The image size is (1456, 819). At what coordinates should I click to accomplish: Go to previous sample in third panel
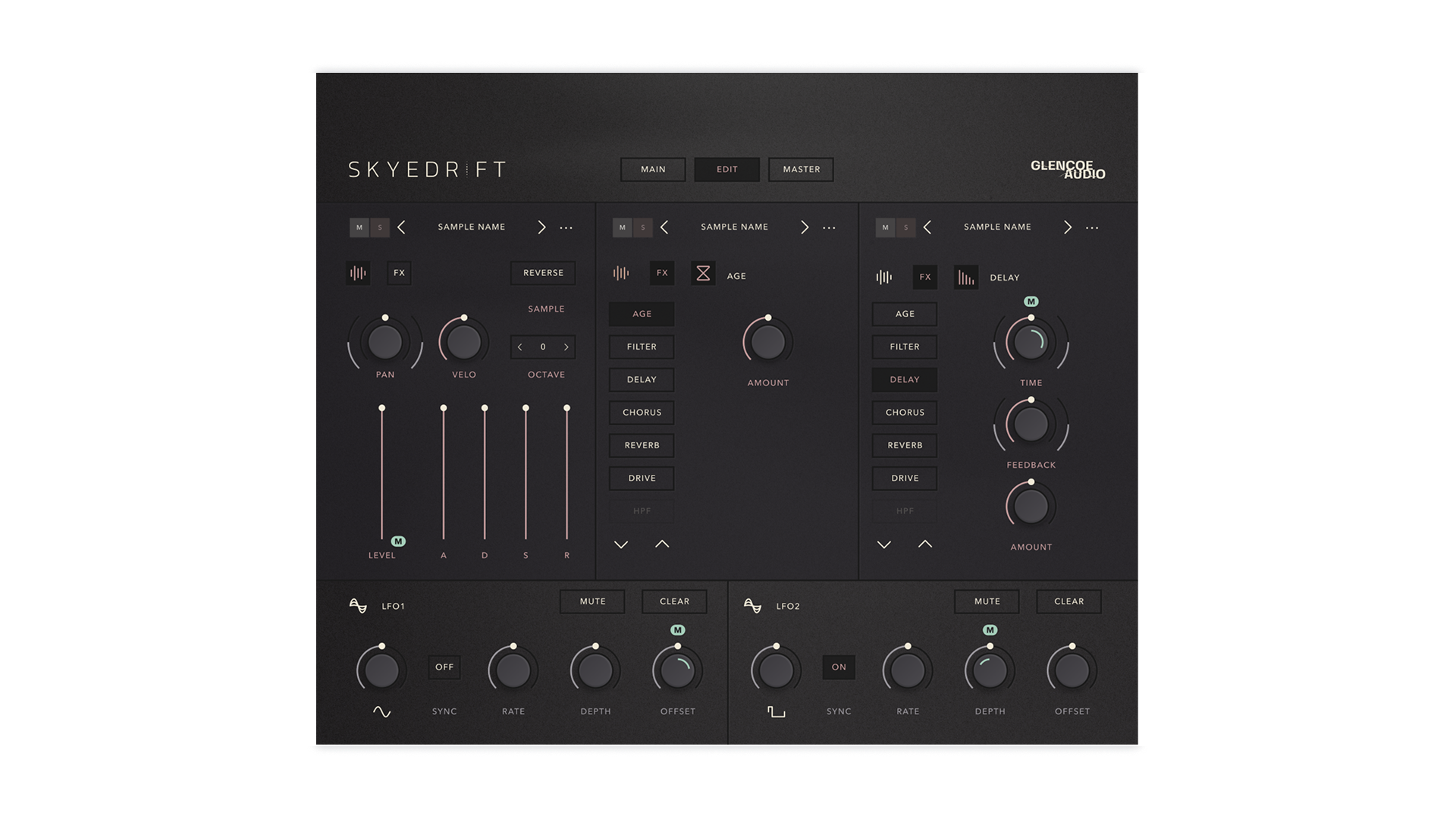pyautogui.click(x=927, y=227)
